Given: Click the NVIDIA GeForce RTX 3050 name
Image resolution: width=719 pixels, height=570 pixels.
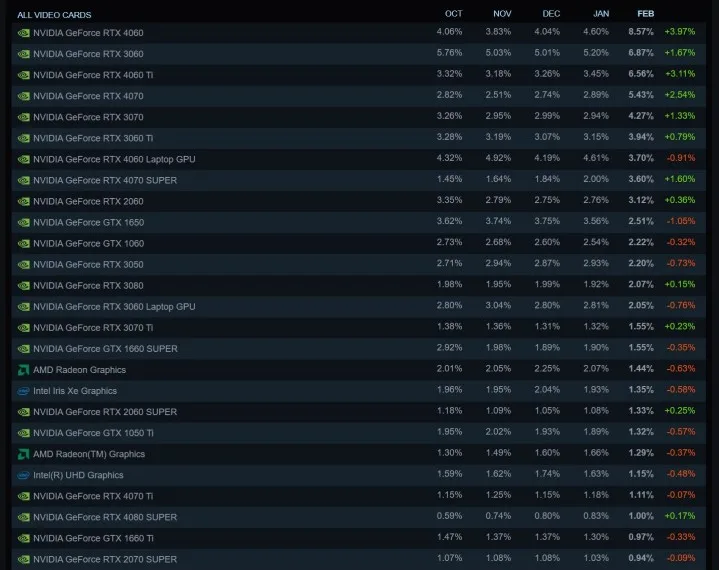Looking at the screenshot, I should point(88,265).
